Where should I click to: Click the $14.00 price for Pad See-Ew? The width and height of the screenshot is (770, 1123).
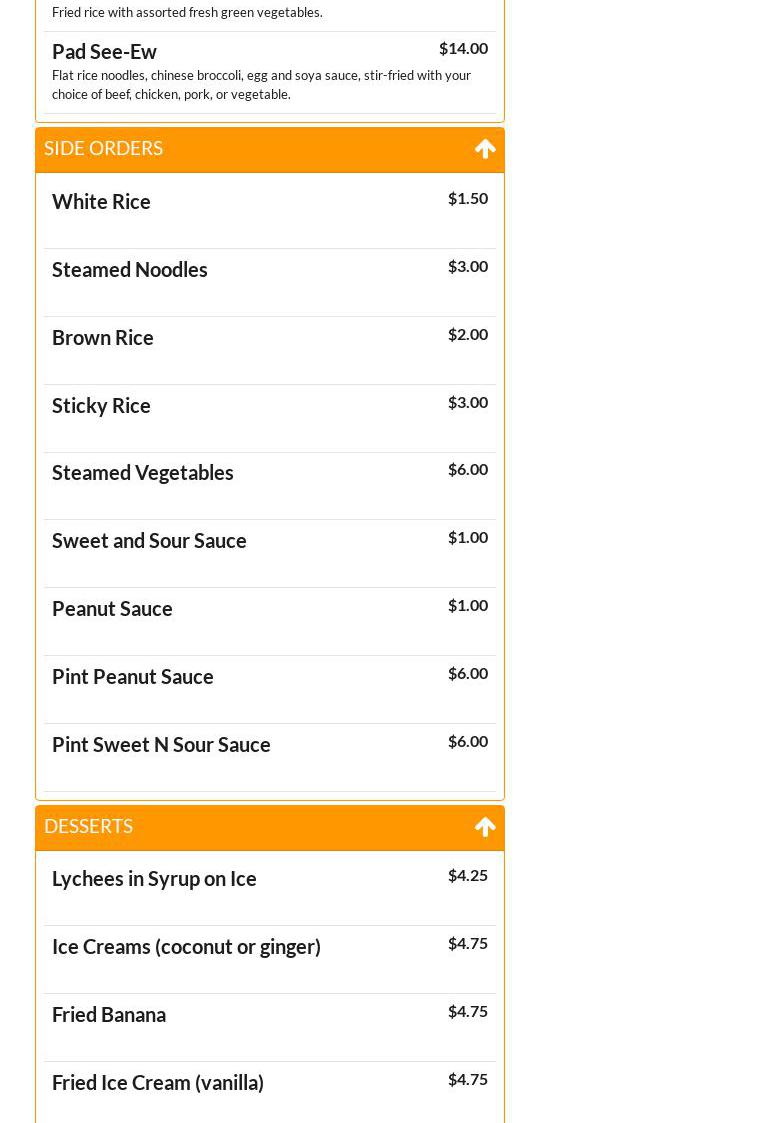point(463,48)
